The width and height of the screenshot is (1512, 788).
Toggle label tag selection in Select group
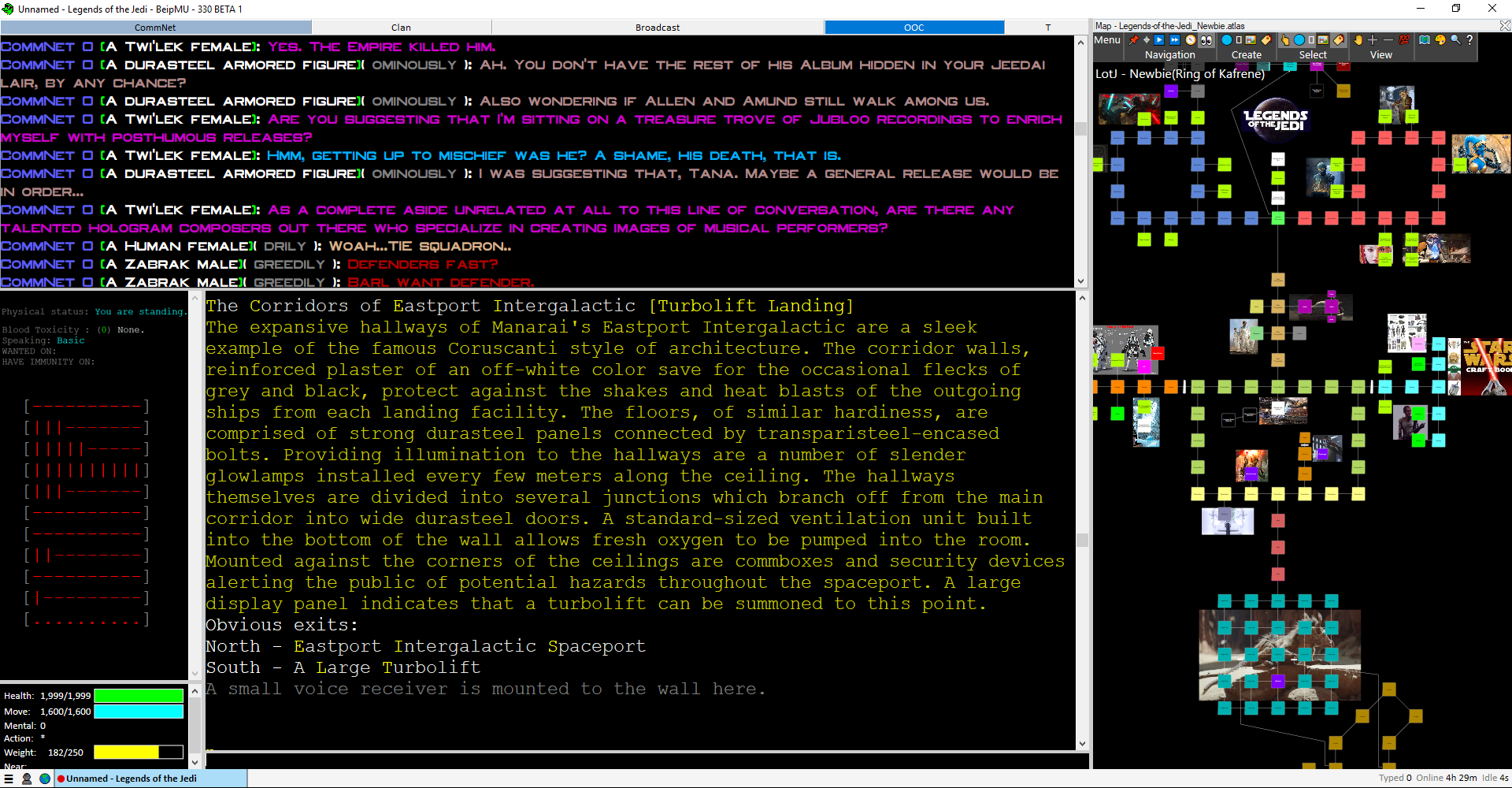click(1339, 40)
